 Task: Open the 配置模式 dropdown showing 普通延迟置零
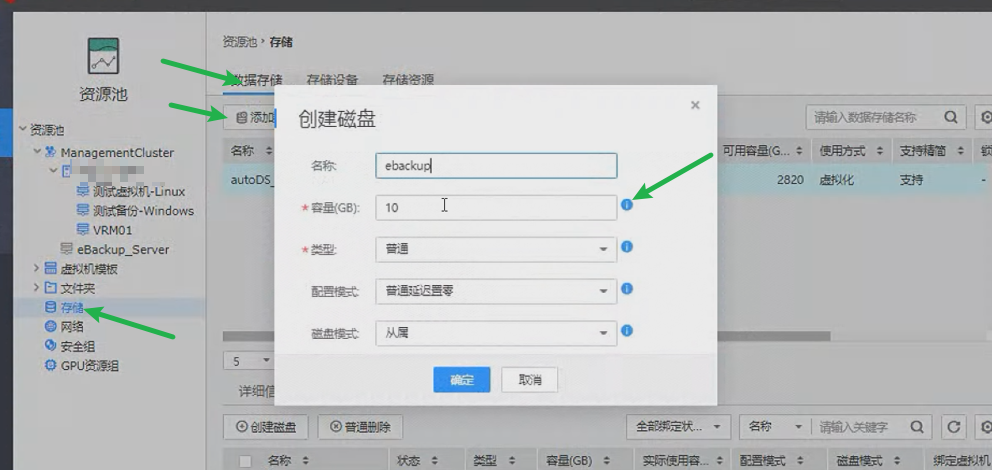[x=495, y=291]
